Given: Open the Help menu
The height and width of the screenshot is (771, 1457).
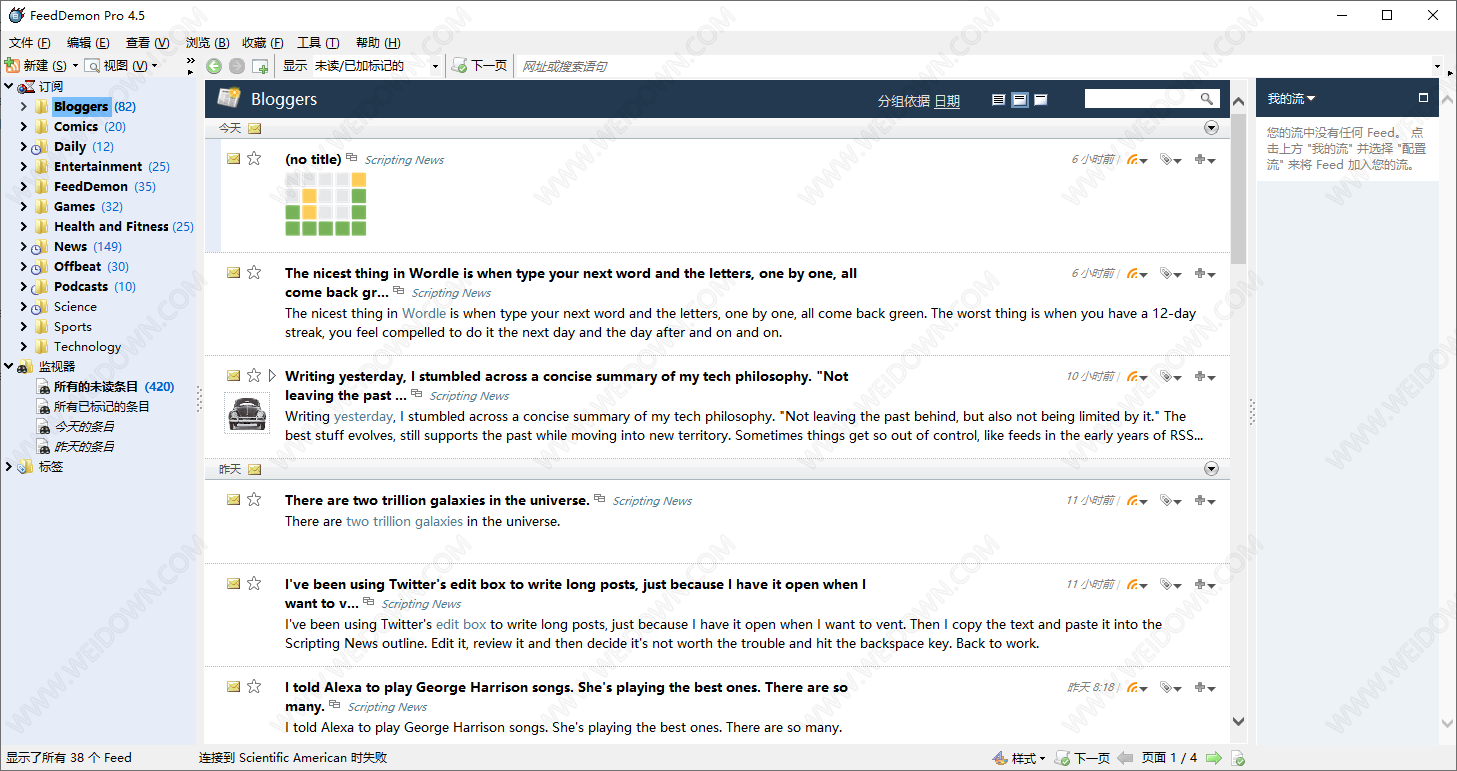Looking at the screenshot, I should click(378, 43).
